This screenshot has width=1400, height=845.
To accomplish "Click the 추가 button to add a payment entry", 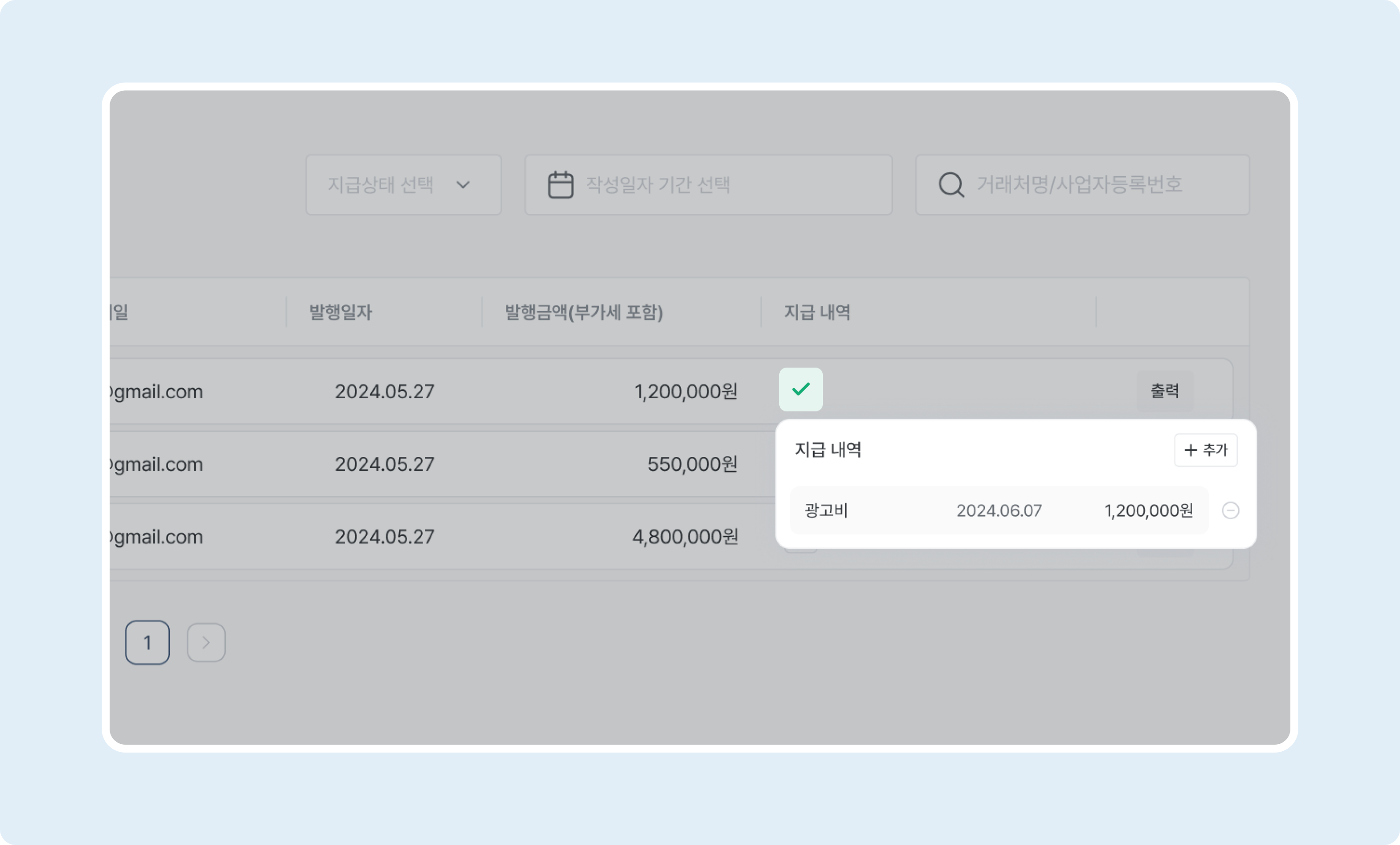I will (x=1206, y=450).
